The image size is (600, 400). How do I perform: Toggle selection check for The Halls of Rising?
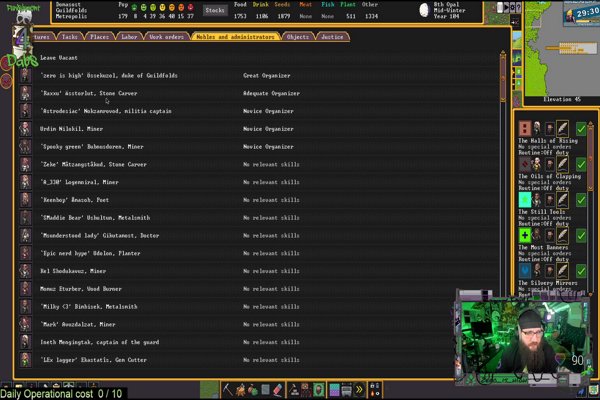point(581,129)
